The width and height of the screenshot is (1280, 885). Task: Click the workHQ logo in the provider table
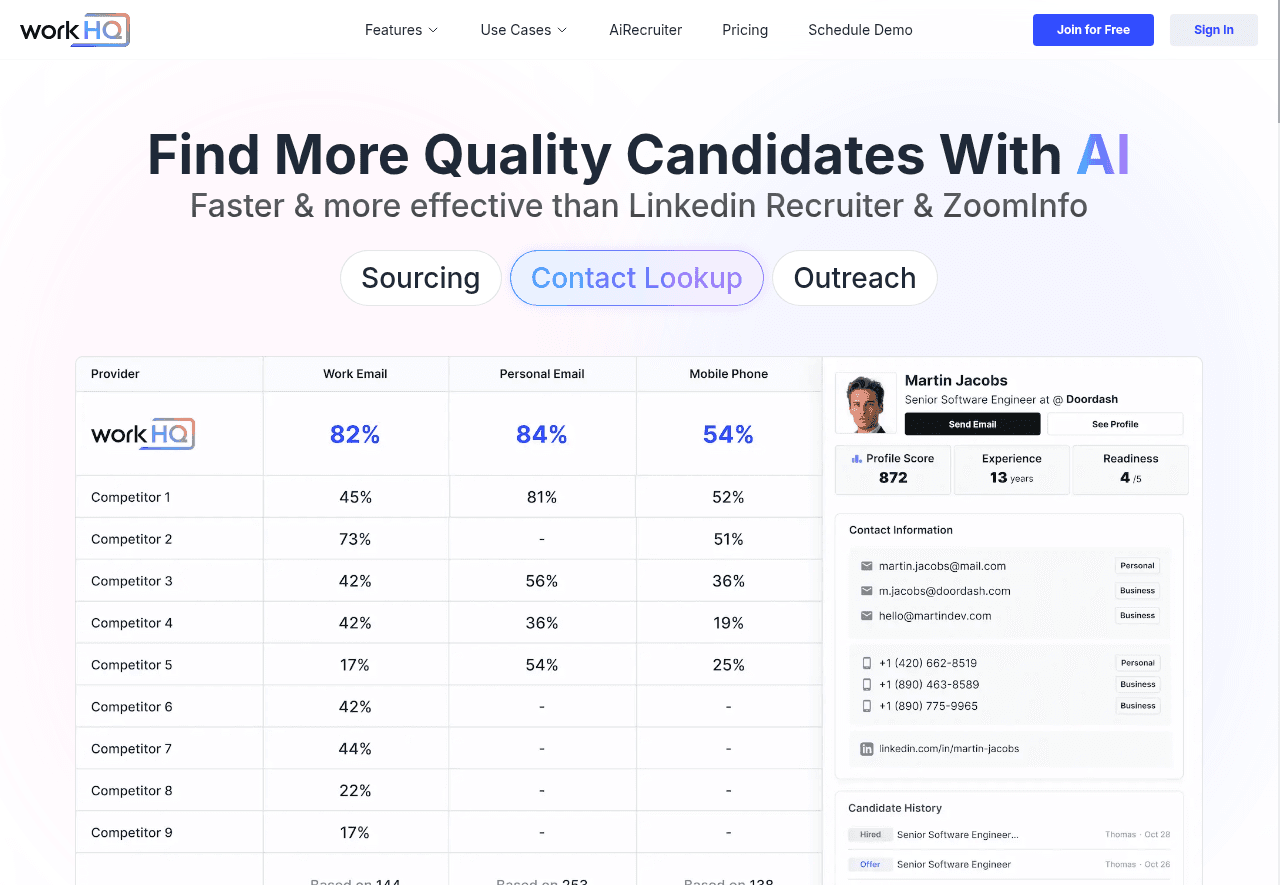(x=143, y=434)
